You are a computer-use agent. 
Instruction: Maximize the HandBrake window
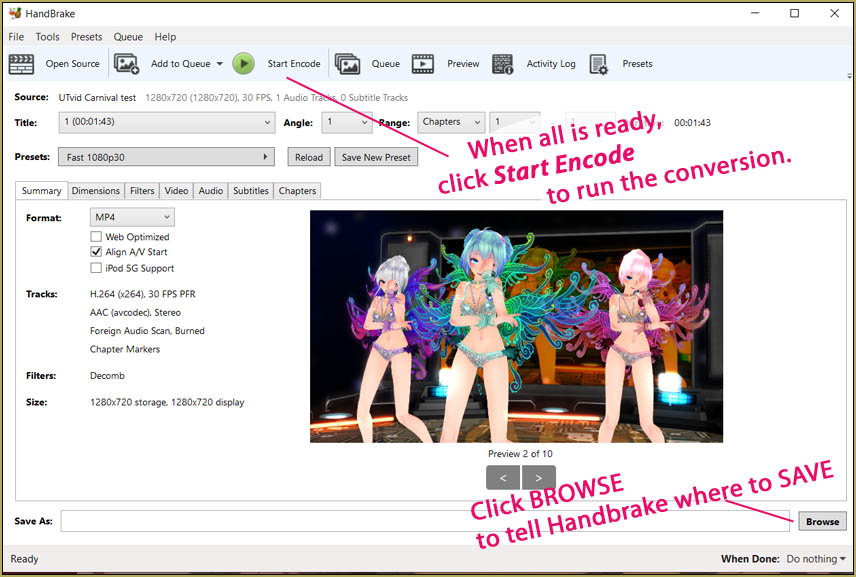794,13
